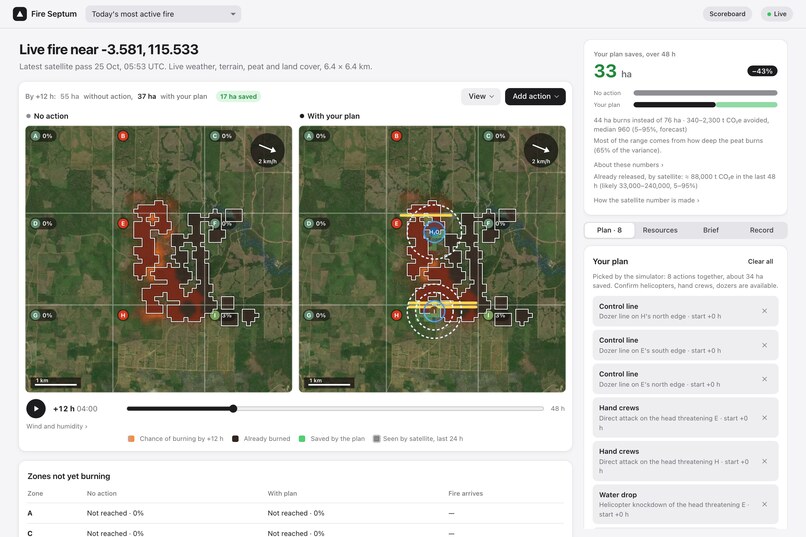Click the Saved by the plan green swatch
The image size is (806, 537).
point(302,439)
